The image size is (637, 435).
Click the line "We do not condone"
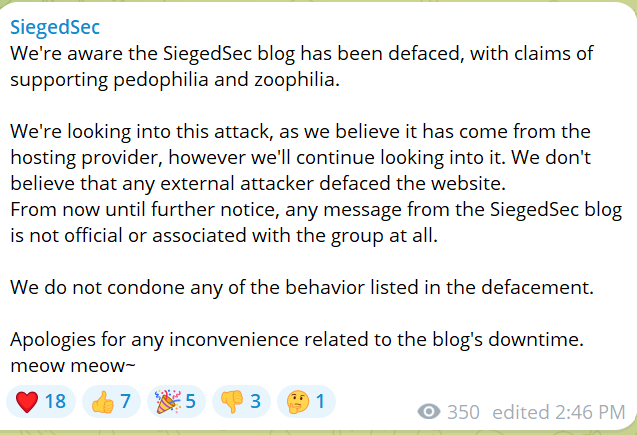[302, 287]
